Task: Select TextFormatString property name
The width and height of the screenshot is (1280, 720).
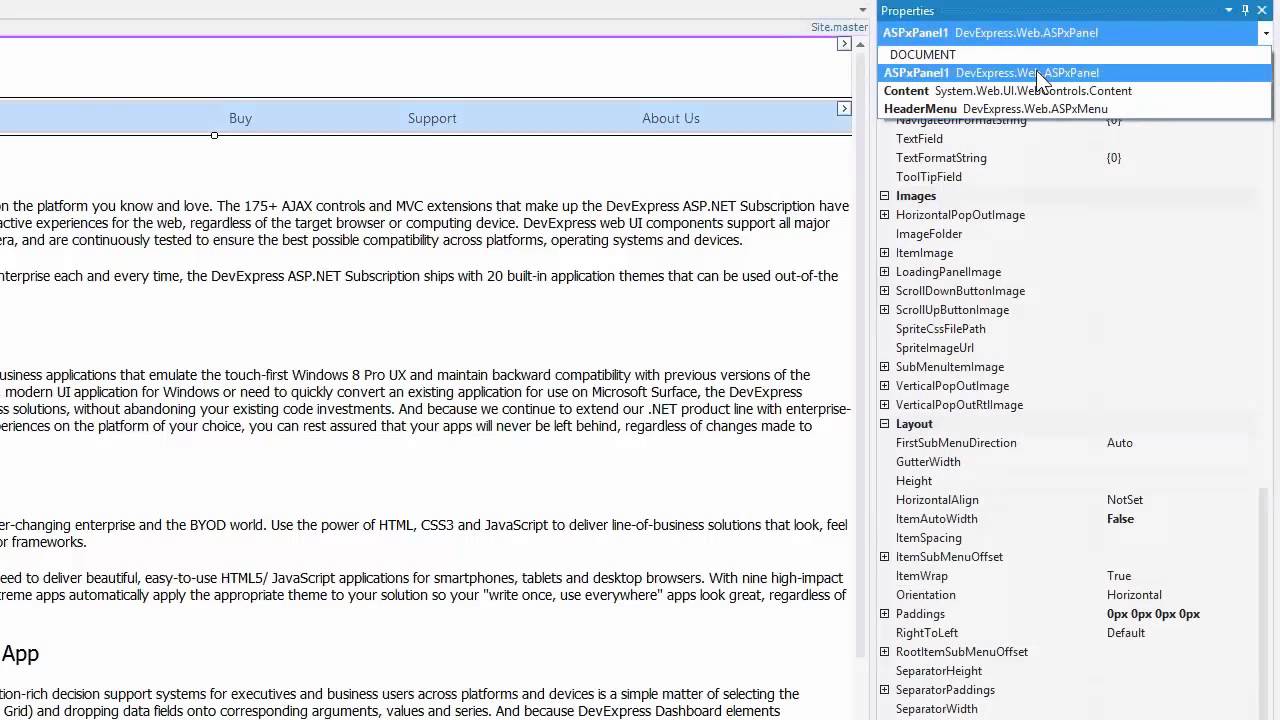Action: (941, 158)
